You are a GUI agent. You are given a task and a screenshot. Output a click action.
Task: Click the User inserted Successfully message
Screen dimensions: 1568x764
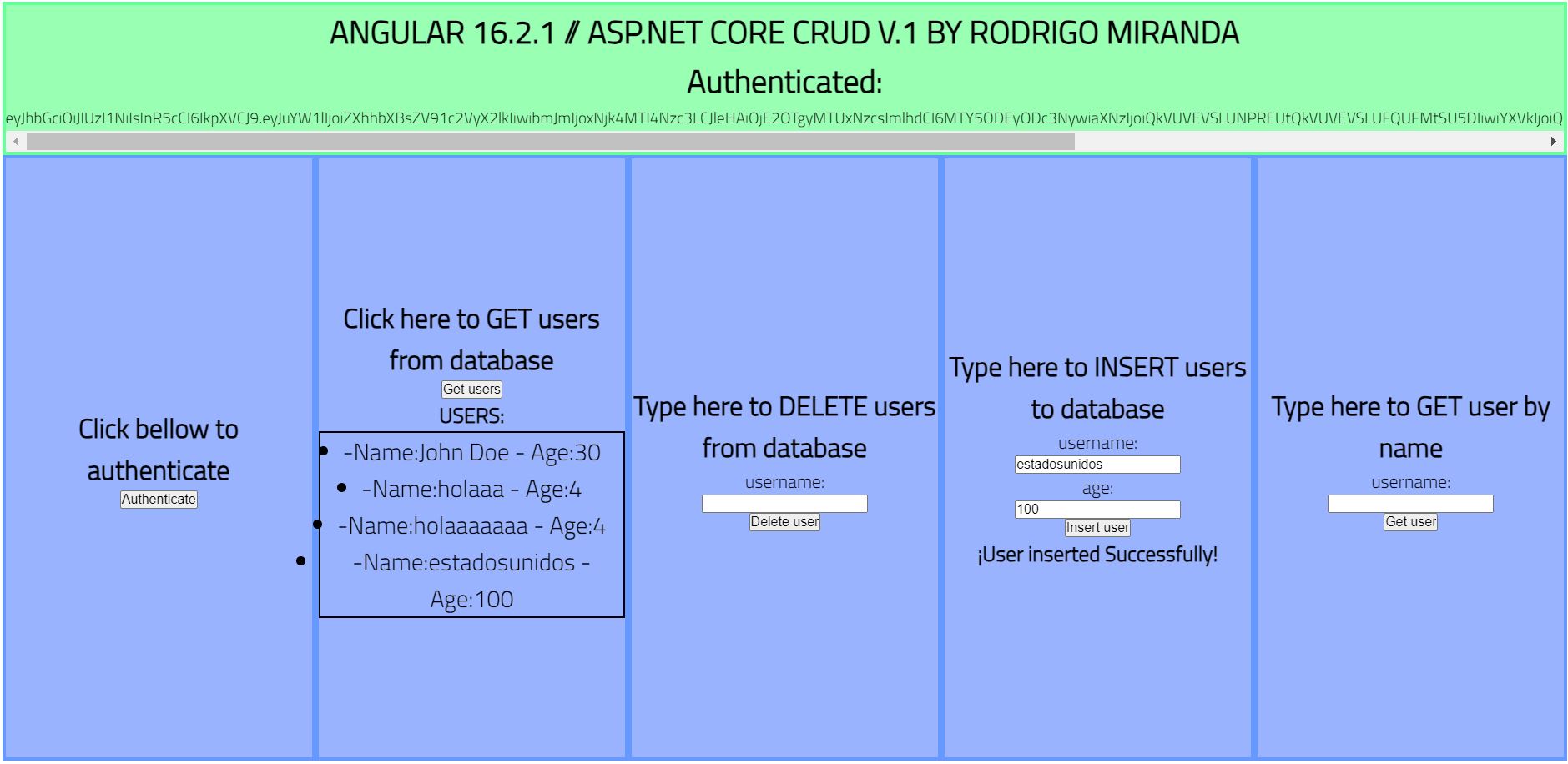click(x=1097, y=555)
